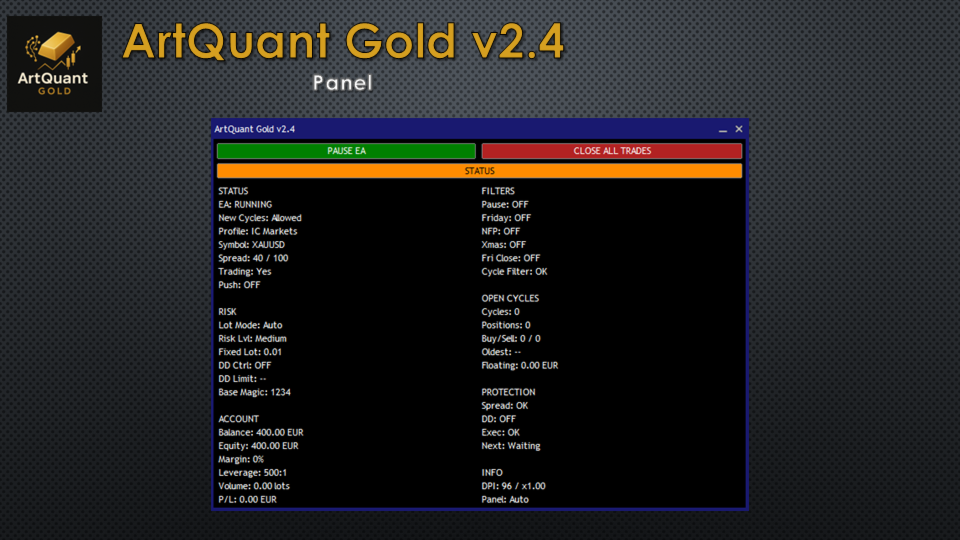Click the STATUS heading above 'EA: RUNNING'
The width and height of the screenshot is (960, 540).
pos(233,191)
